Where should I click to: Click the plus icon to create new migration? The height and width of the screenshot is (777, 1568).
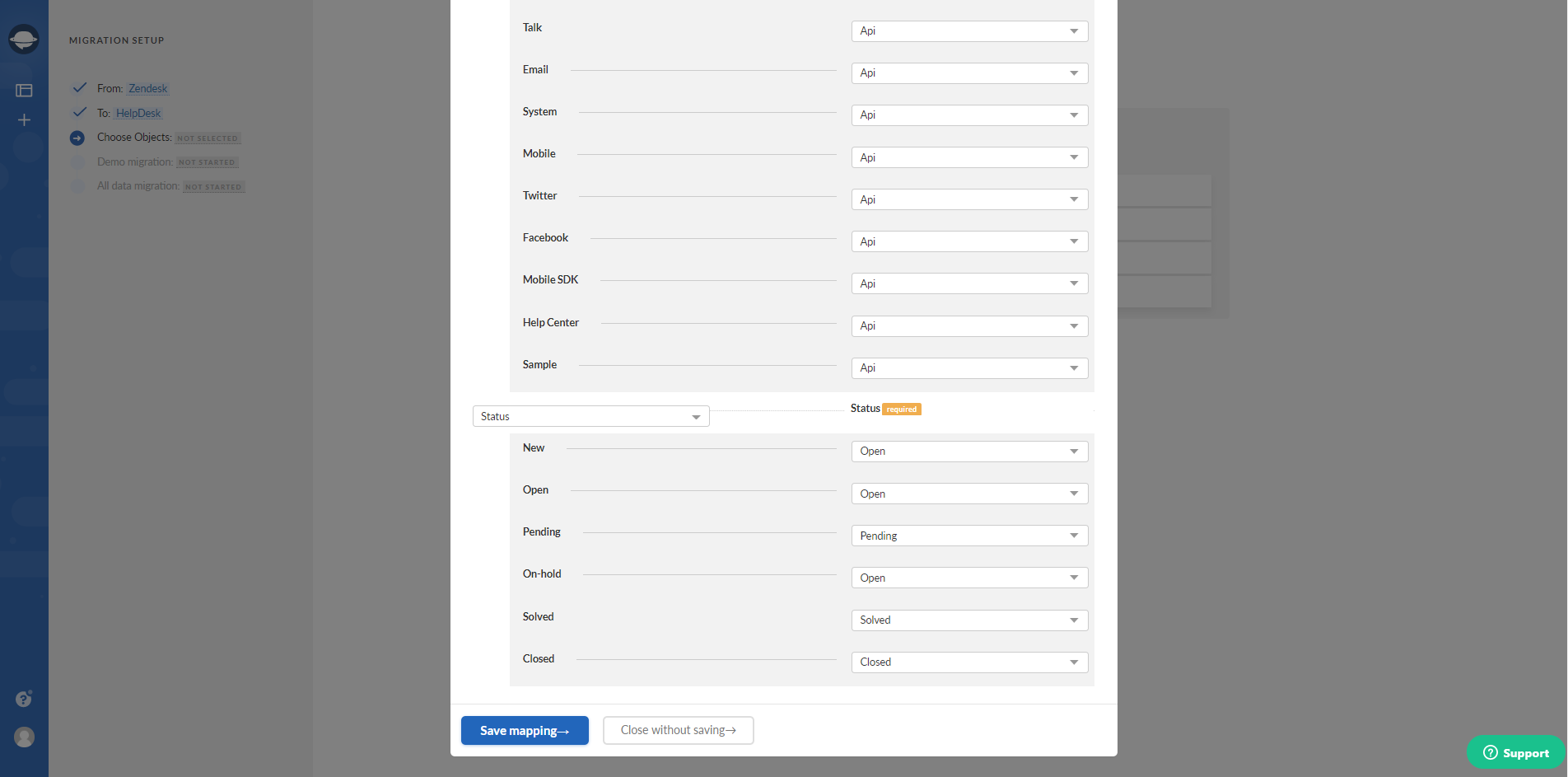[24, 119]
